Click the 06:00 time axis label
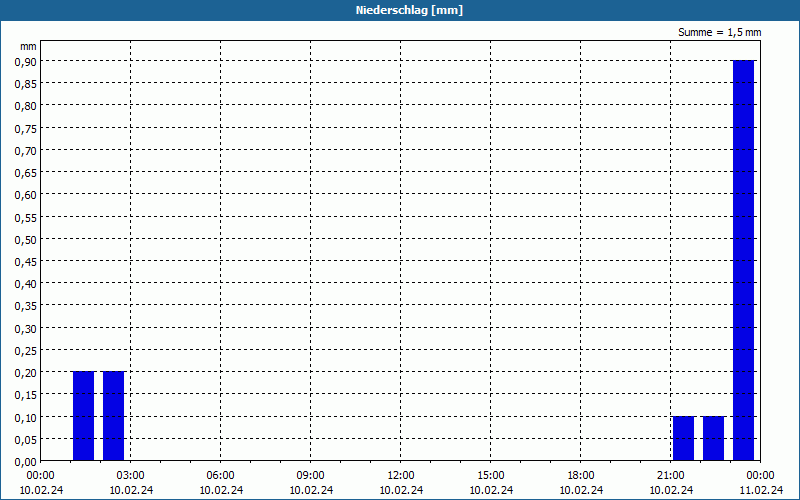Image resolution: width=800 pixels, height=500 pixels. tap(220, 476)
